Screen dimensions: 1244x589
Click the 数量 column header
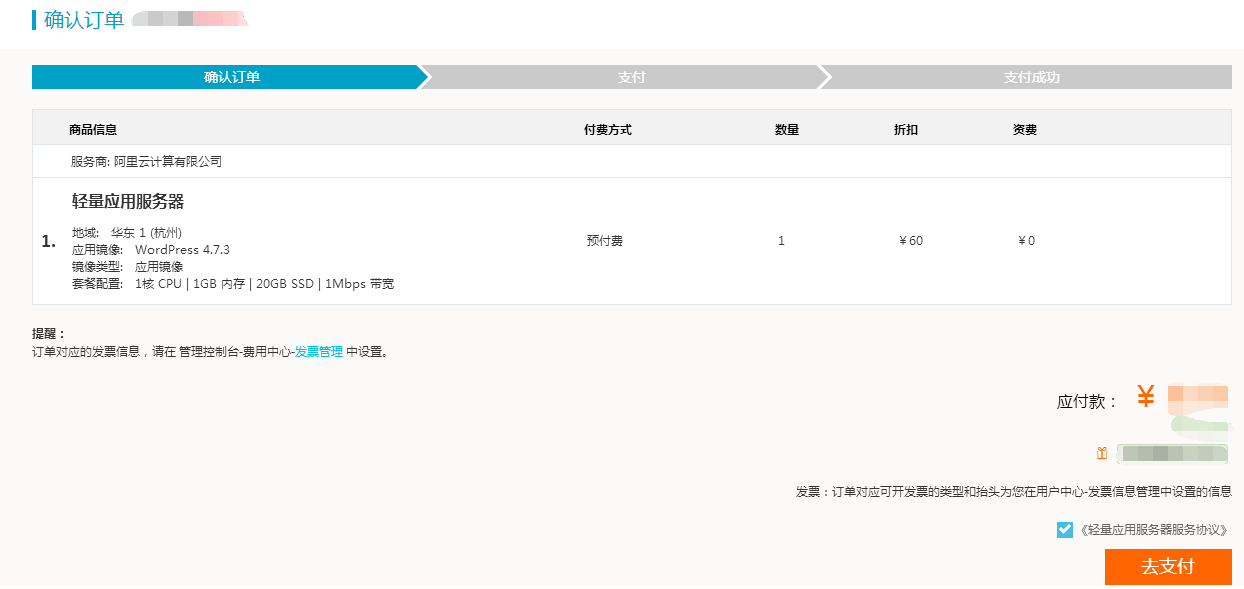tap(787, 130)
